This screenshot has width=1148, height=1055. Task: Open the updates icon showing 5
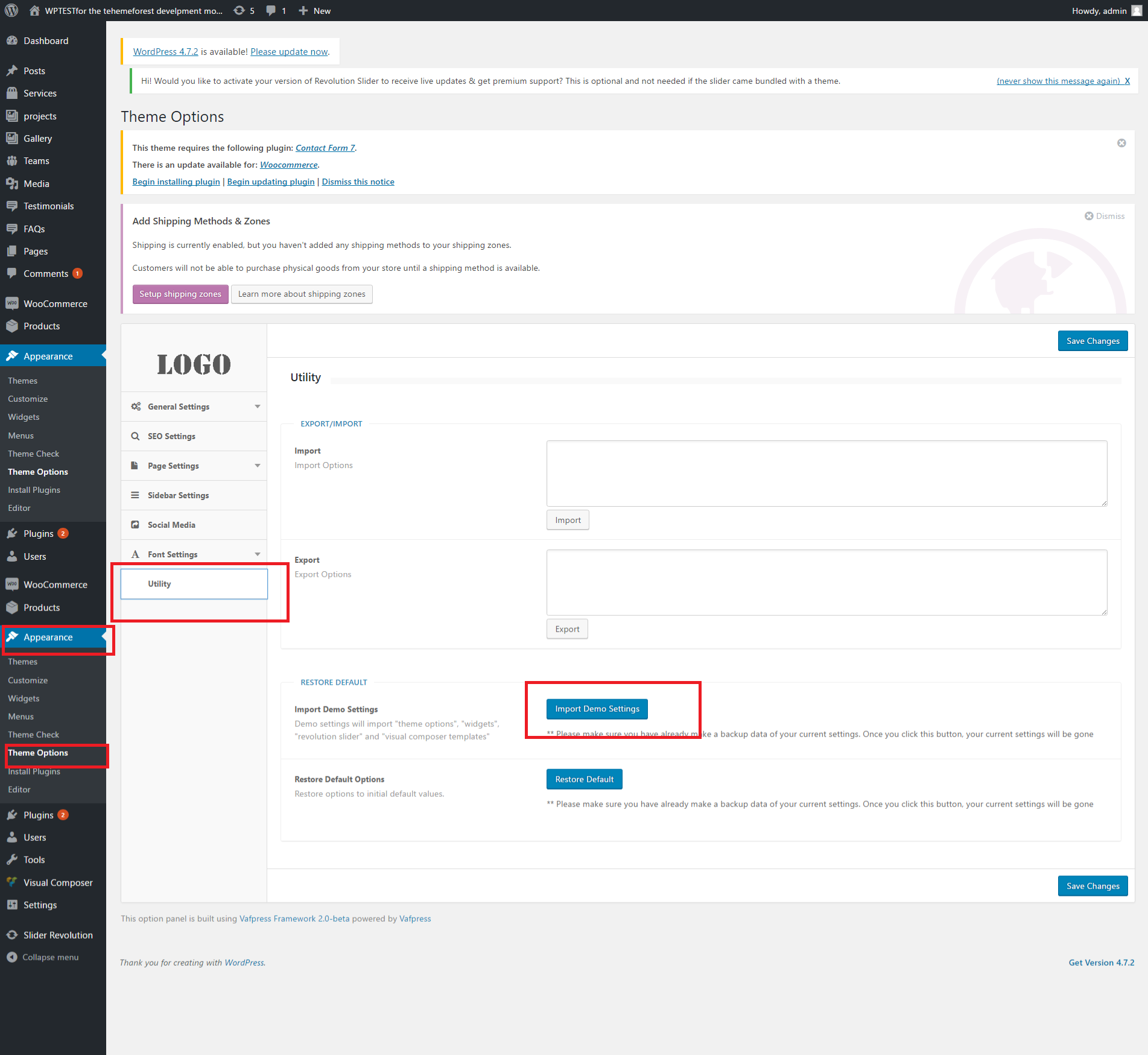(x=239, y=10)
